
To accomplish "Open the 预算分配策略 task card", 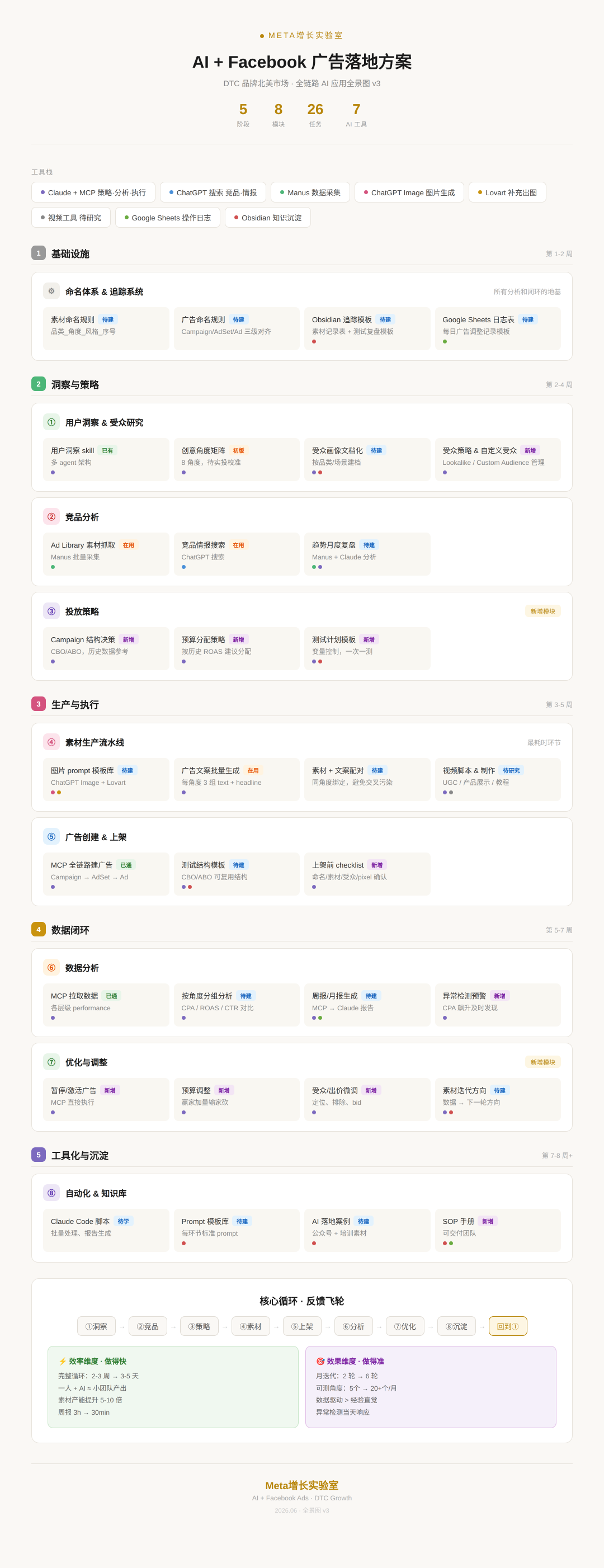I will (x=237, y=648).
